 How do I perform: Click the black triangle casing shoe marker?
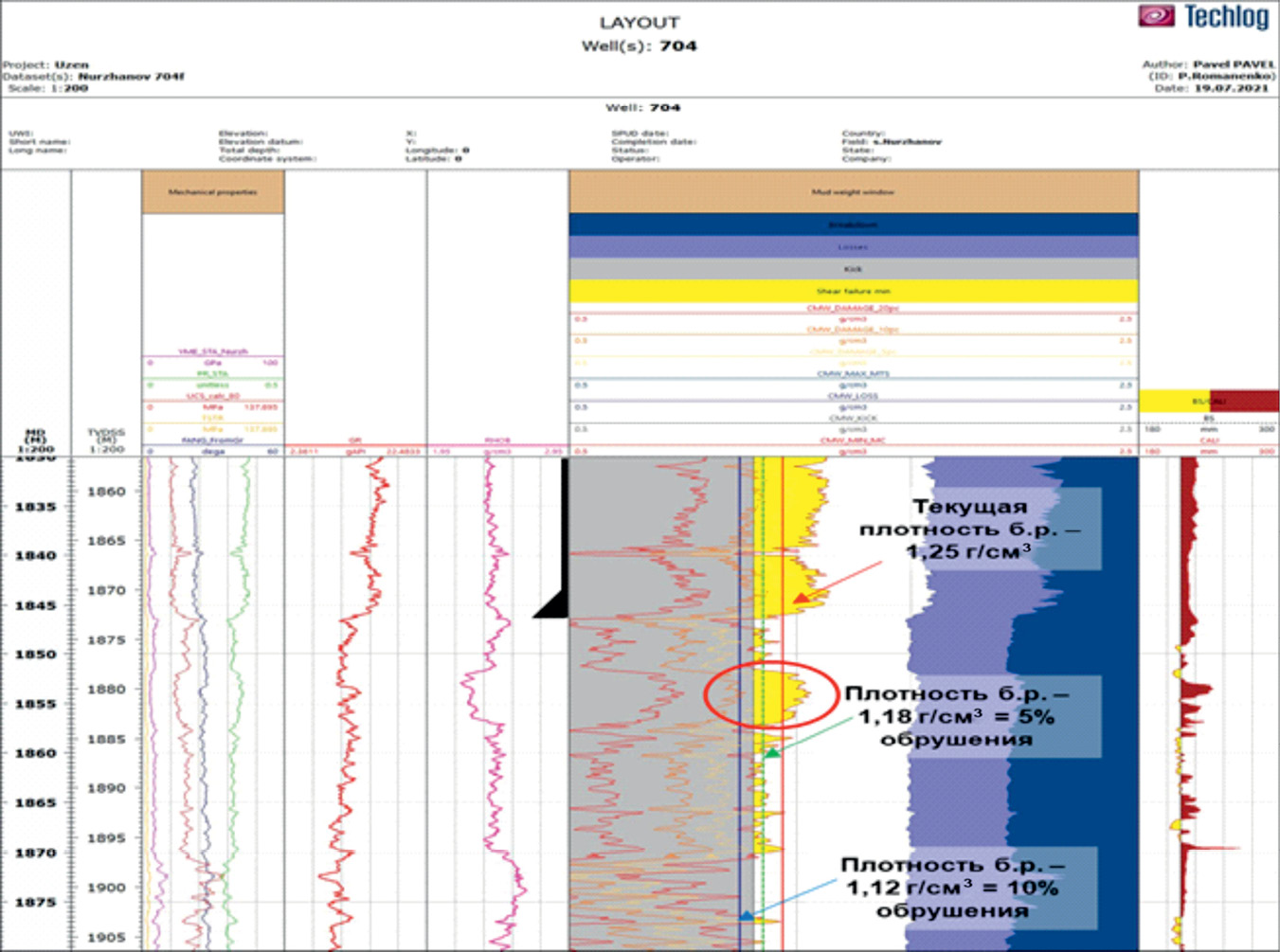tap(554, 604)
